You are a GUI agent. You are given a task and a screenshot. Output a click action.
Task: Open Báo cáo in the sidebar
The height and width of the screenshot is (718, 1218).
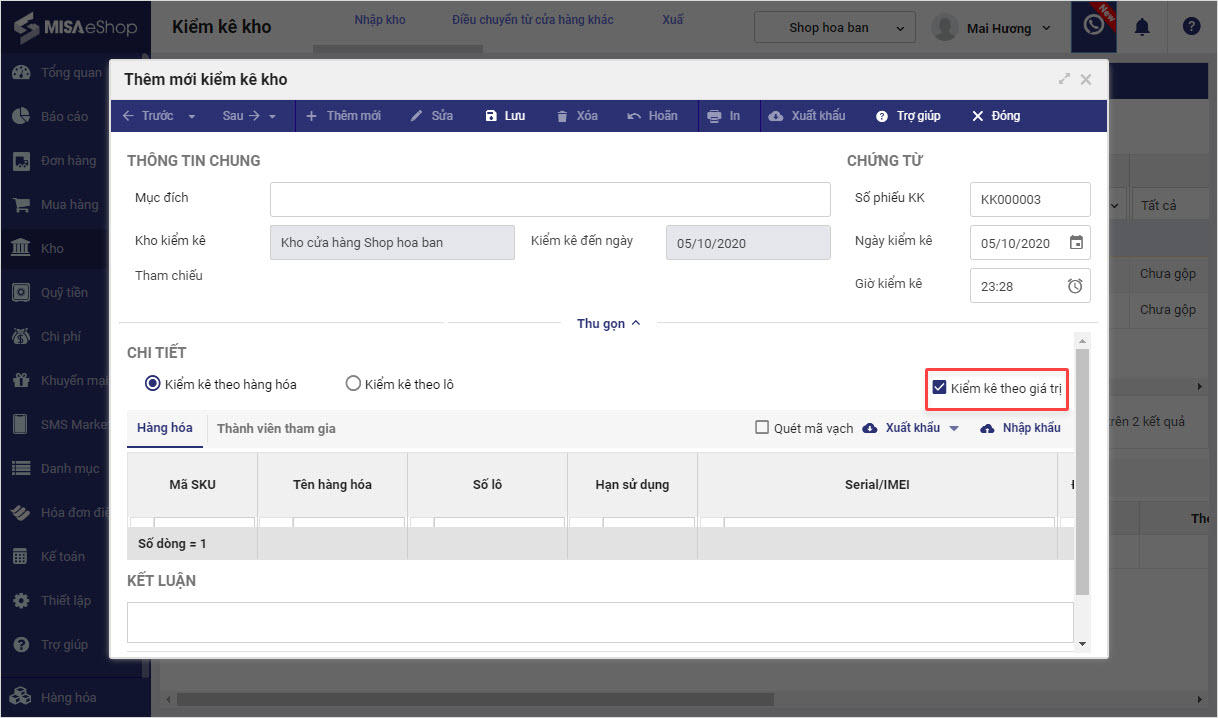64,116
